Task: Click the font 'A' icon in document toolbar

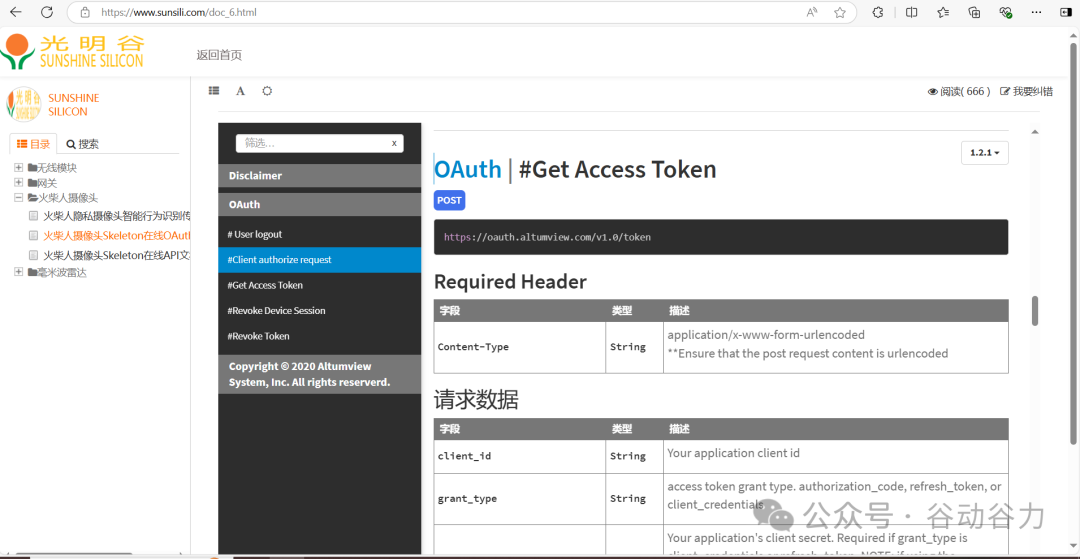Action: [x=240, y=91]
